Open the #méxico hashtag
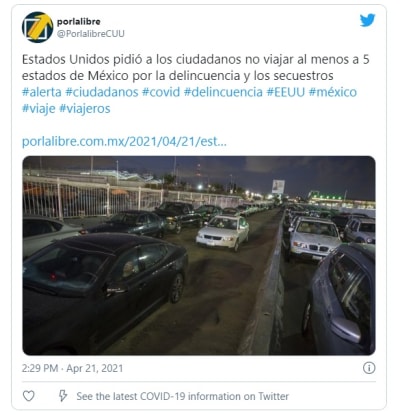Image resolution: width=400 pixels, height=415 pixels. pos(333,92)
